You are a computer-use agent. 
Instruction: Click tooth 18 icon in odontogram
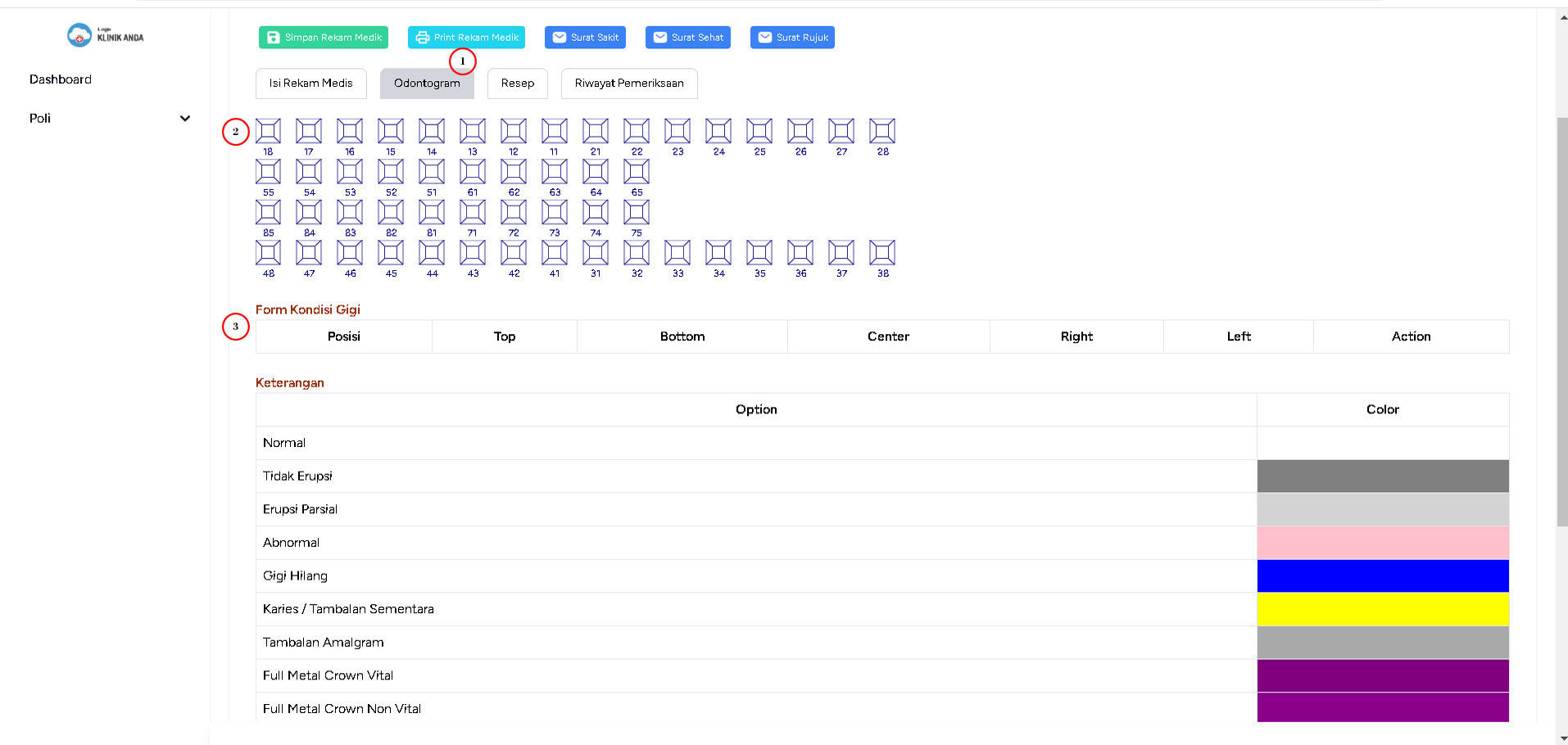tap(268, 131)
